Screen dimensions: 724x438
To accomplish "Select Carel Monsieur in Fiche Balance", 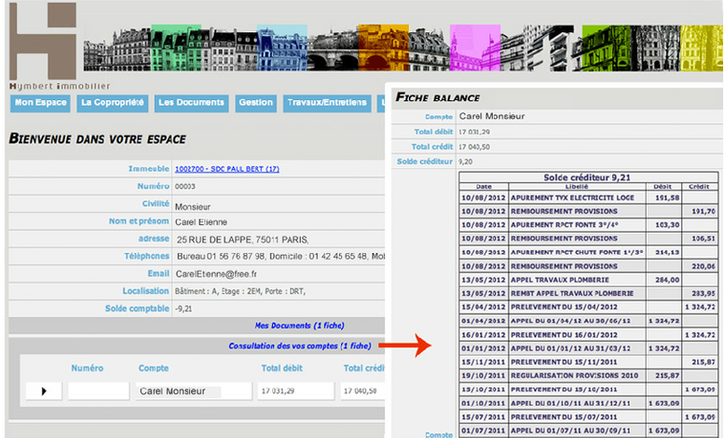I will click(x=492, y=116).
